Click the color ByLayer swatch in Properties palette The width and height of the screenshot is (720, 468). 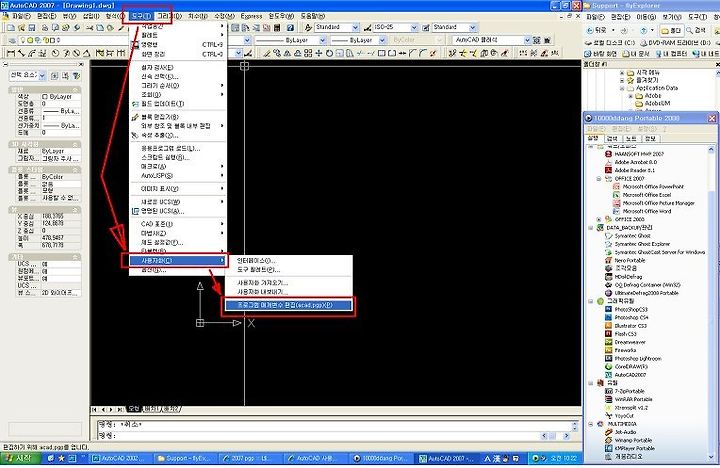tap(45, 97)
